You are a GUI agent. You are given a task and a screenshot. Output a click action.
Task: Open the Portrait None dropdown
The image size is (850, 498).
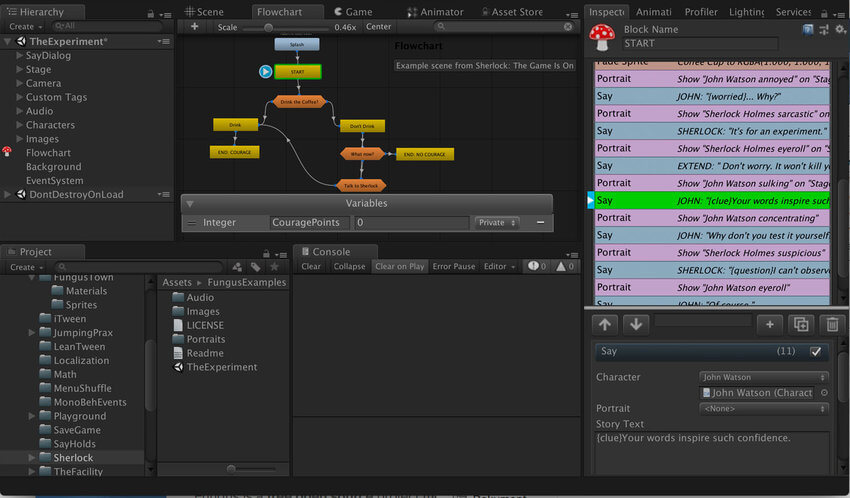click(763, 409)
